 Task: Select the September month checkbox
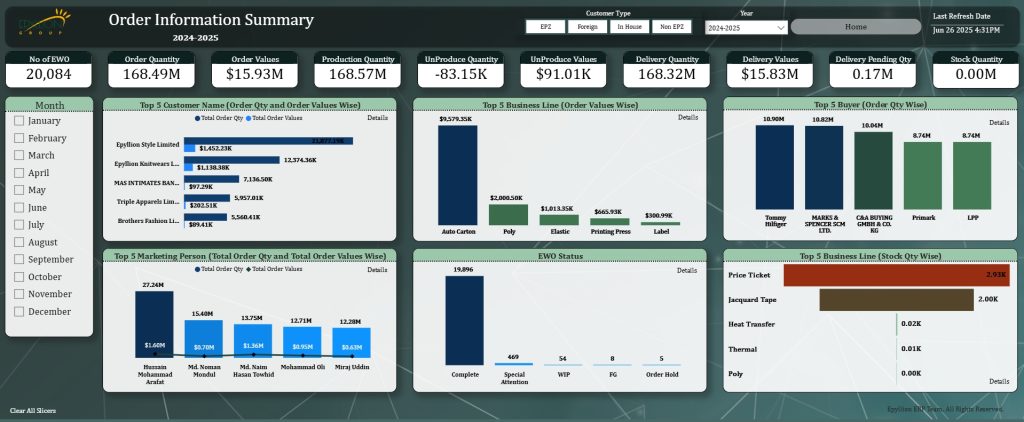[19, 259]
